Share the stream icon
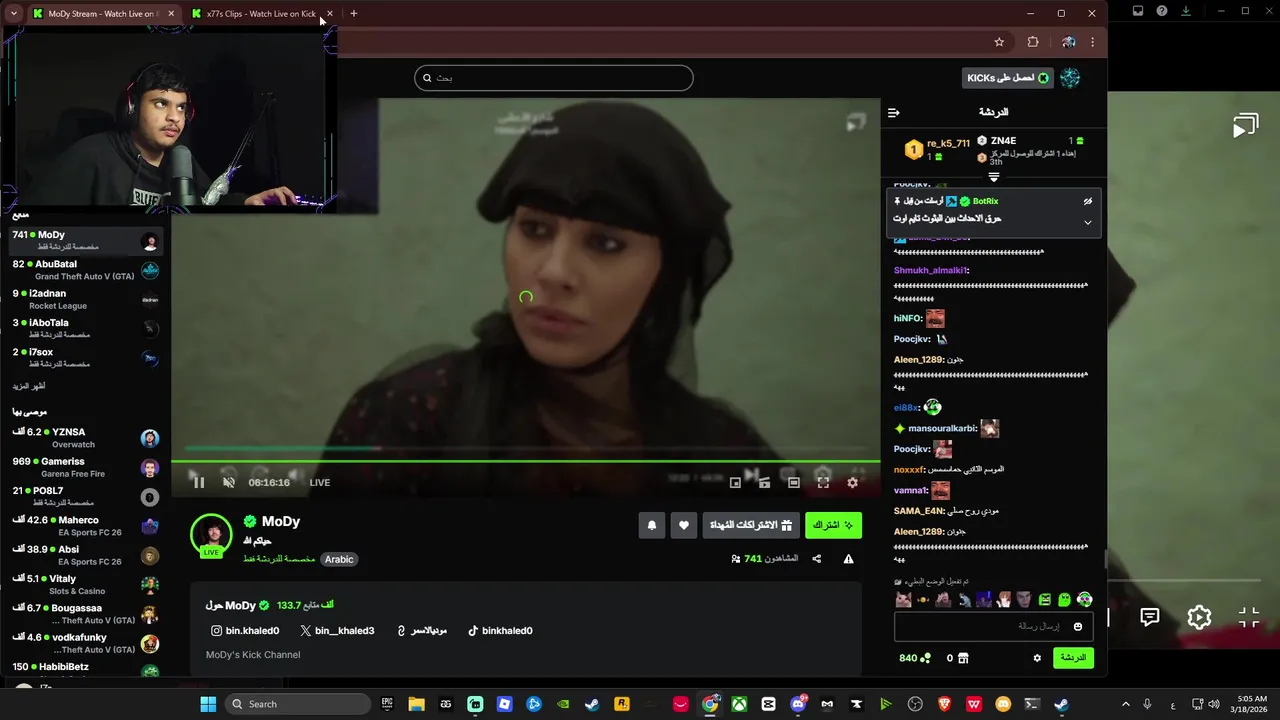 tap(816, 559)
